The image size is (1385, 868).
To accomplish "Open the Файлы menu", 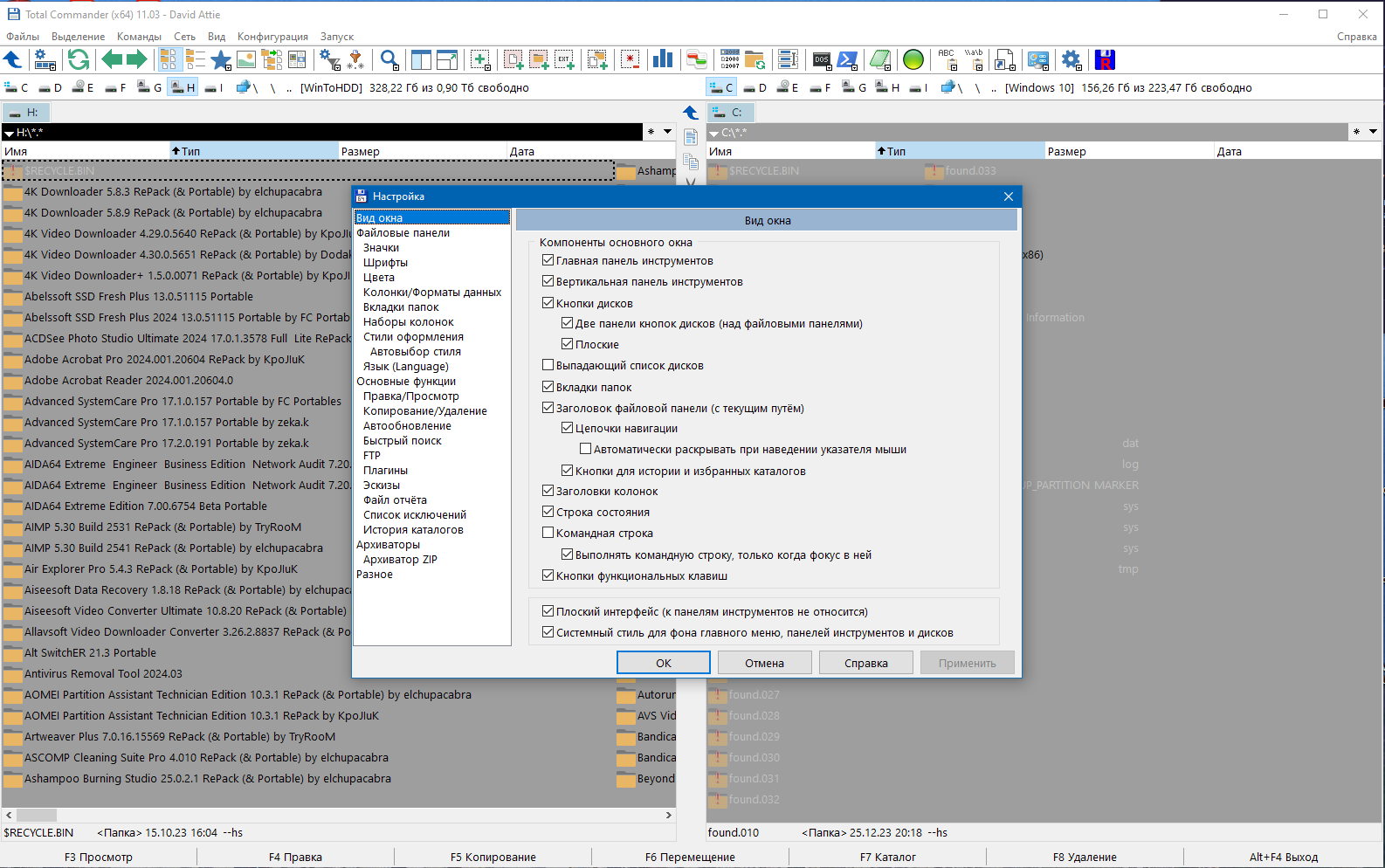I will pyautogui.click(x=23, y=37).
